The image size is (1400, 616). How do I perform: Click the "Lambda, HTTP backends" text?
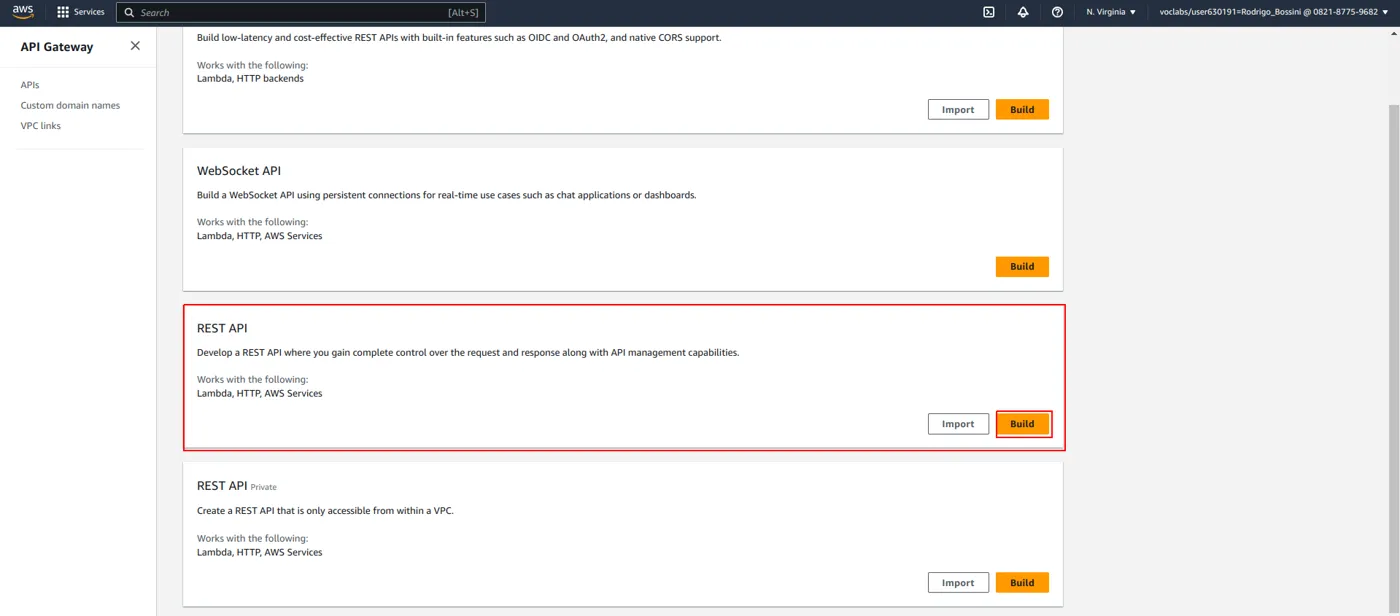(250, 78)
